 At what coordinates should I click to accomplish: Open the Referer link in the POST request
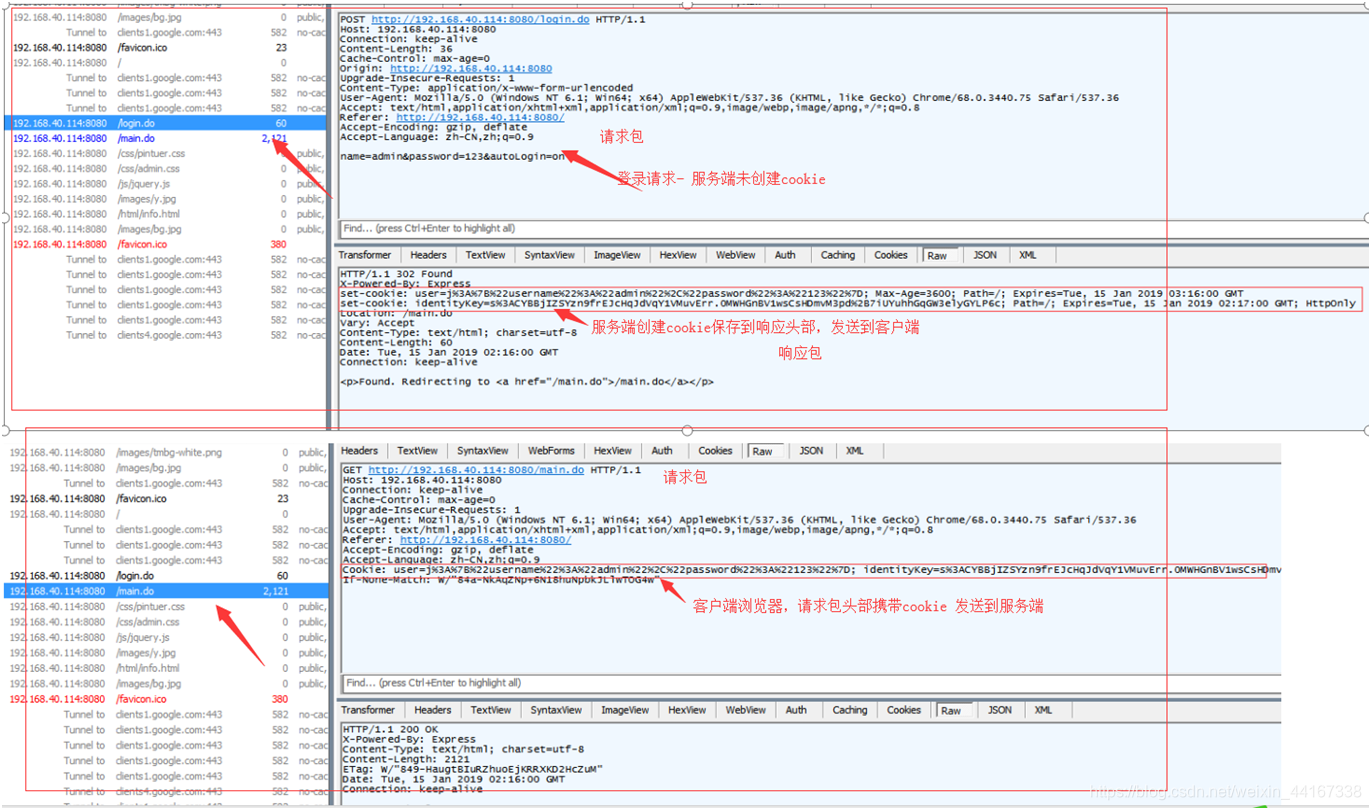tap(480, 118)
